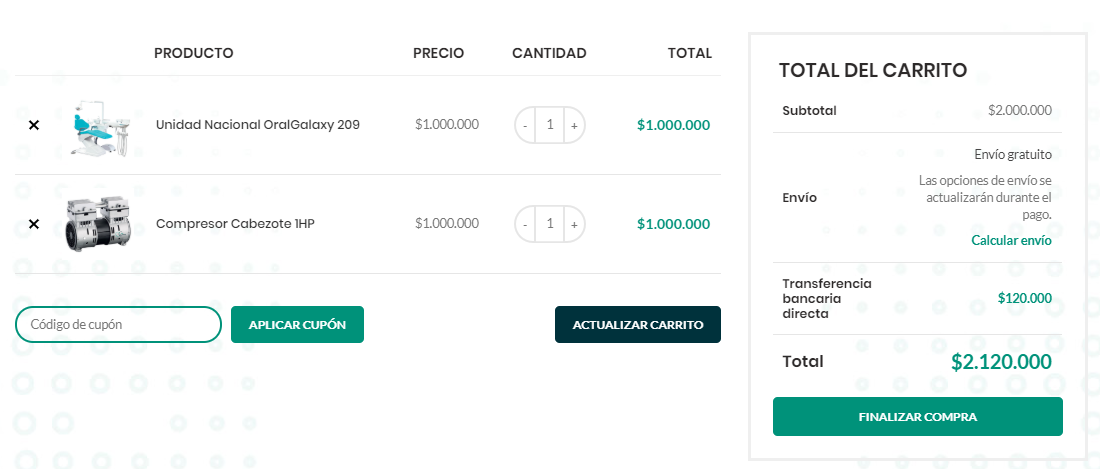Image resolution: width=1100 pixels, height=469 pixels.
Task: Increase quantity of Compresor Cabezote 1HP
Action: pyautogui.click(x=575, y=224)
